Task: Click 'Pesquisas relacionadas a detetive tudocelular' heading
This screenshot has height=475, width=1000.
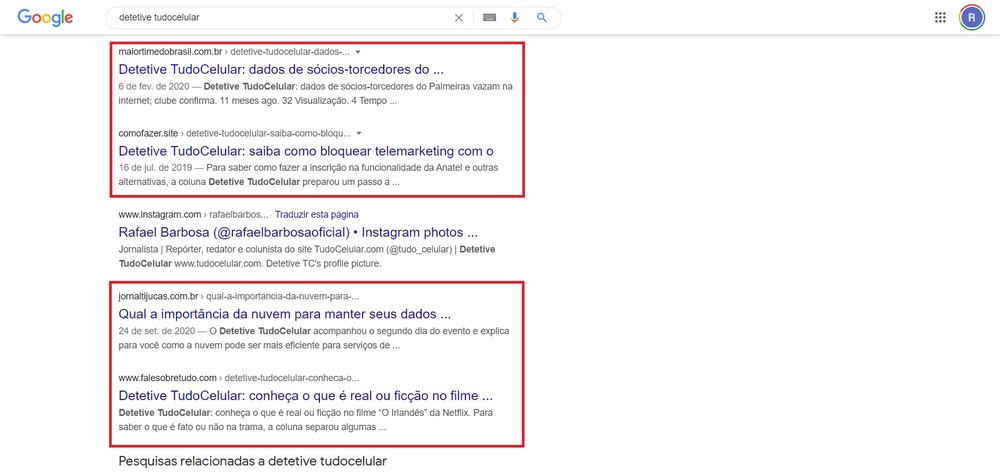Action: (x=253, y=461)
